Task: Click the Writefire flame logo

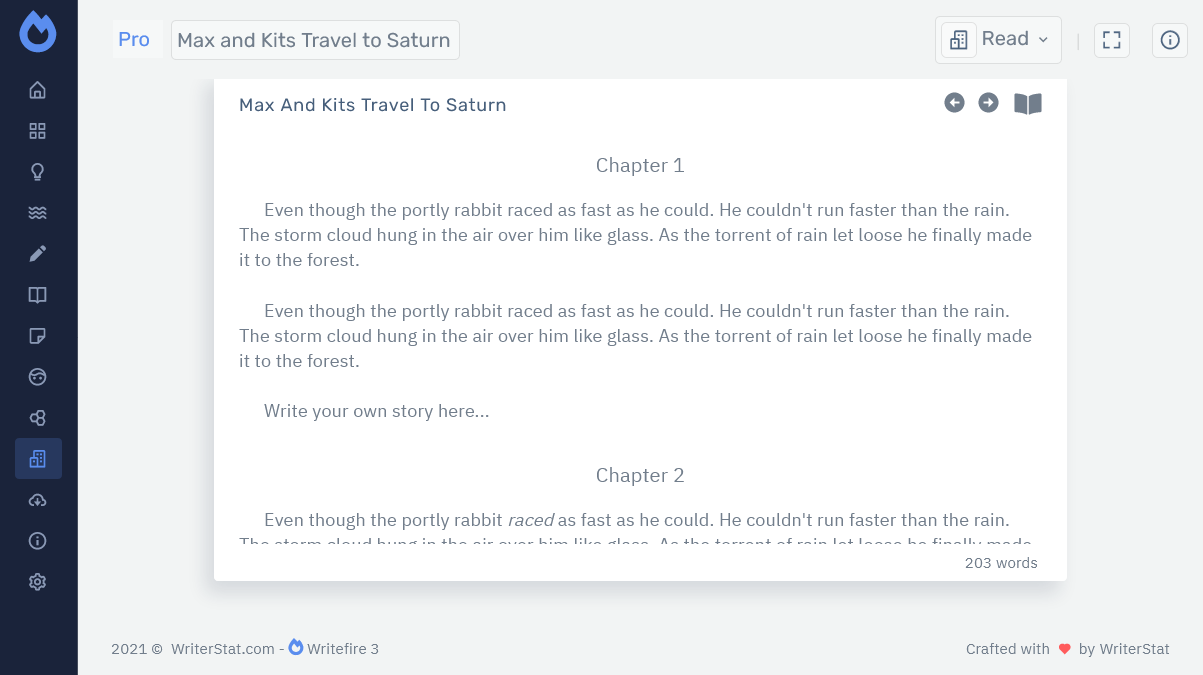Action: click(38, 32)
